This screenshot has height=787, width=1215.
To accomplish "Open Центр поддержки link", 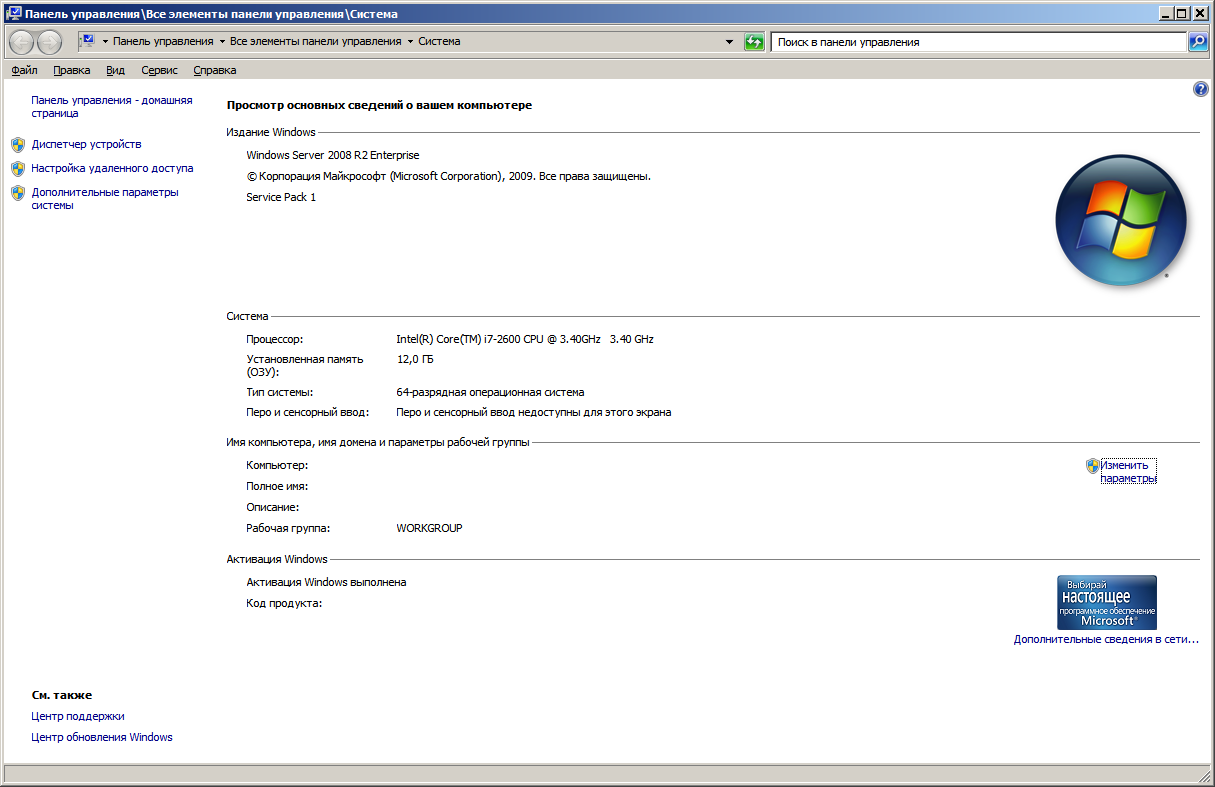I will [x=78, y=716].
